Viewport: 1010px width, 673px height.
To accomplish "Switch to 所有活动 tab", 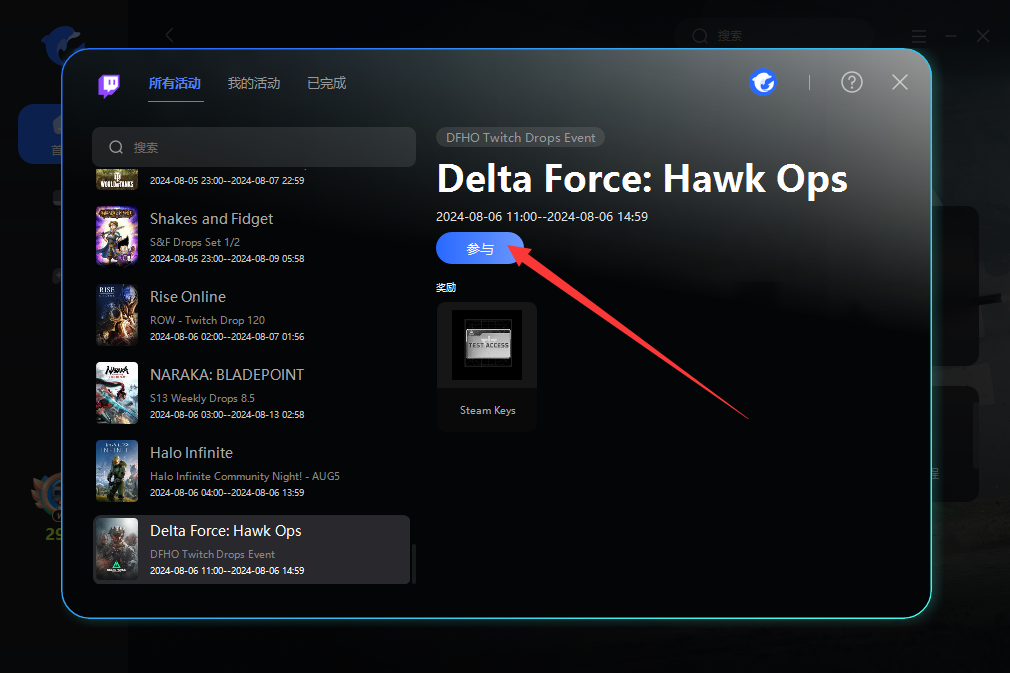I will point(175,84).
